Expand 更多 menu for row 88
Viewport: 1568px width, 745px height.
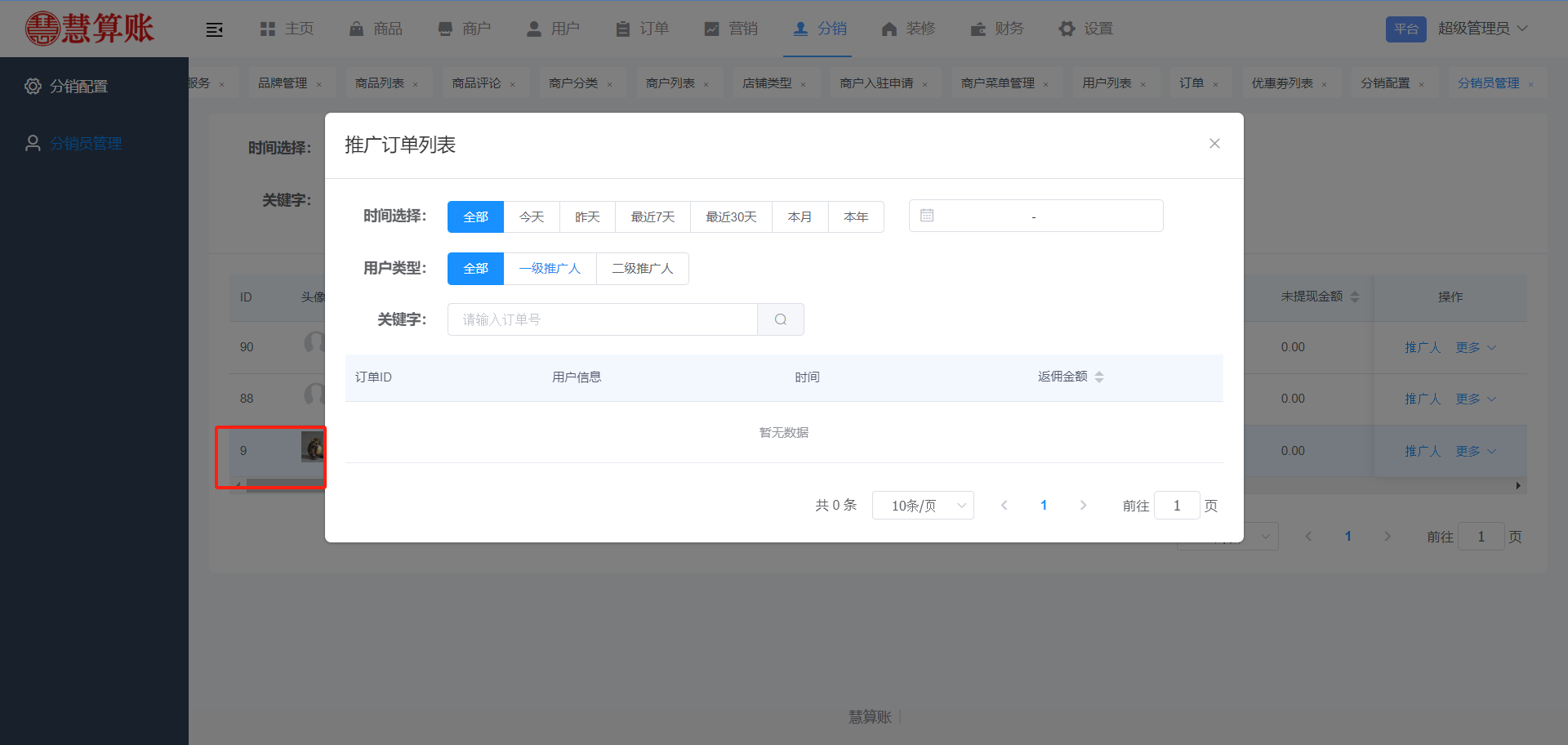[x=1475, y=399]
